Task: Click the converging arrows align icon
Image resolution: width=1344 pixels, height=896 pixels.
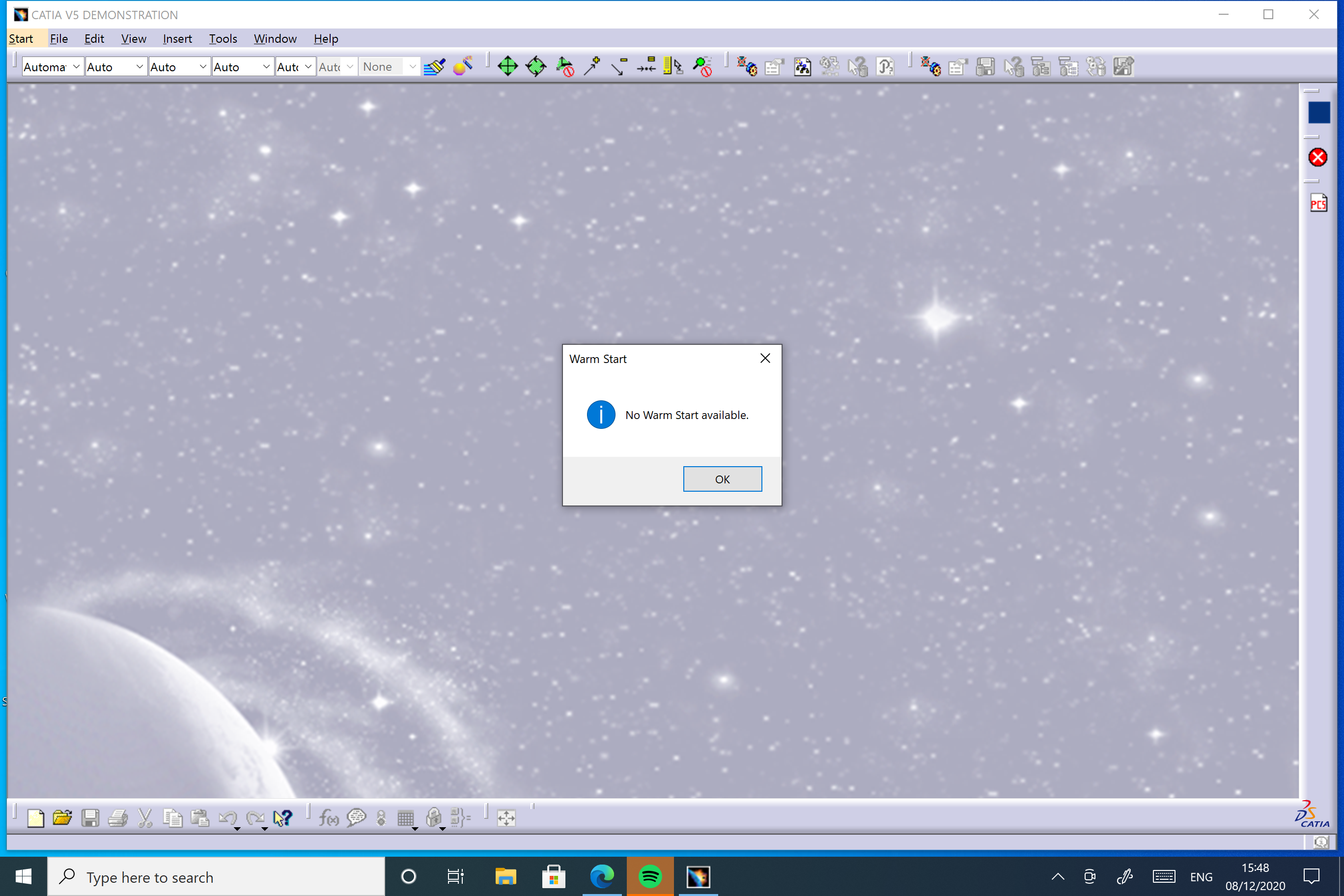Action: pyautogui.click(x=647, y=67)
